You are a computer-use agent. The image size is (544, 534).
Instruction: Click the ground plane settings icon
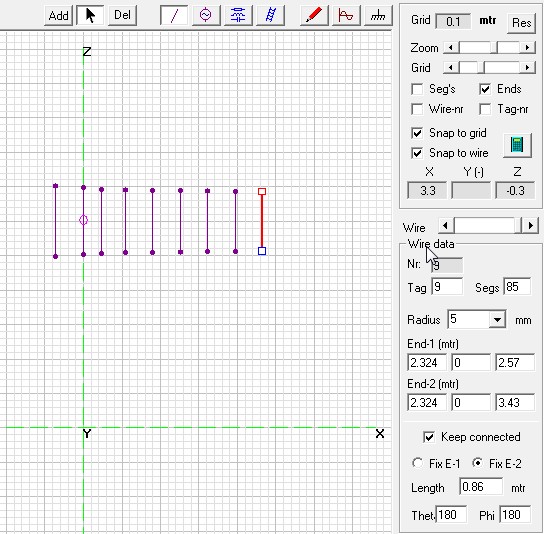tap(378, 15)
